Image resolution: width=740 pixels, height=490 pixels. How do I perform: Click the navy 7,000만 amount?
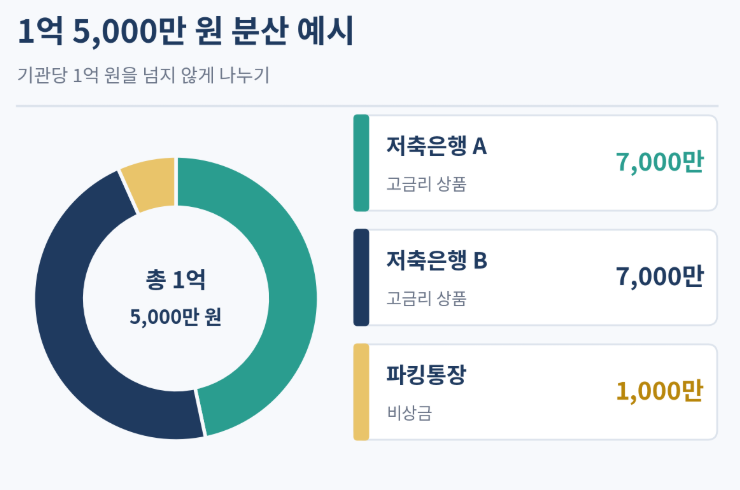[659, 277]
